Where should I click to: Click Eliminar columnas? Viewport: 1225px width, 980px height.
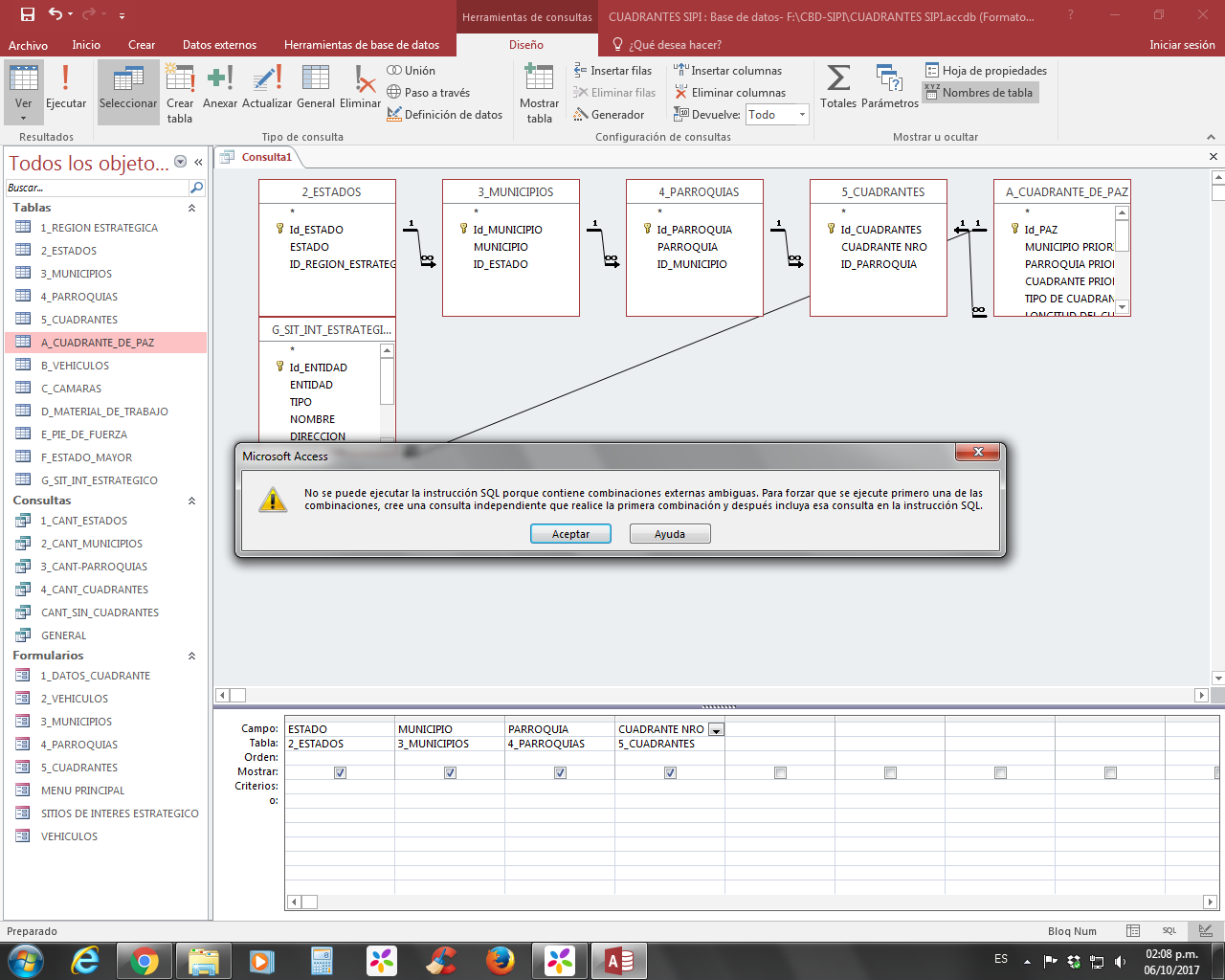(x=729, y=93)
